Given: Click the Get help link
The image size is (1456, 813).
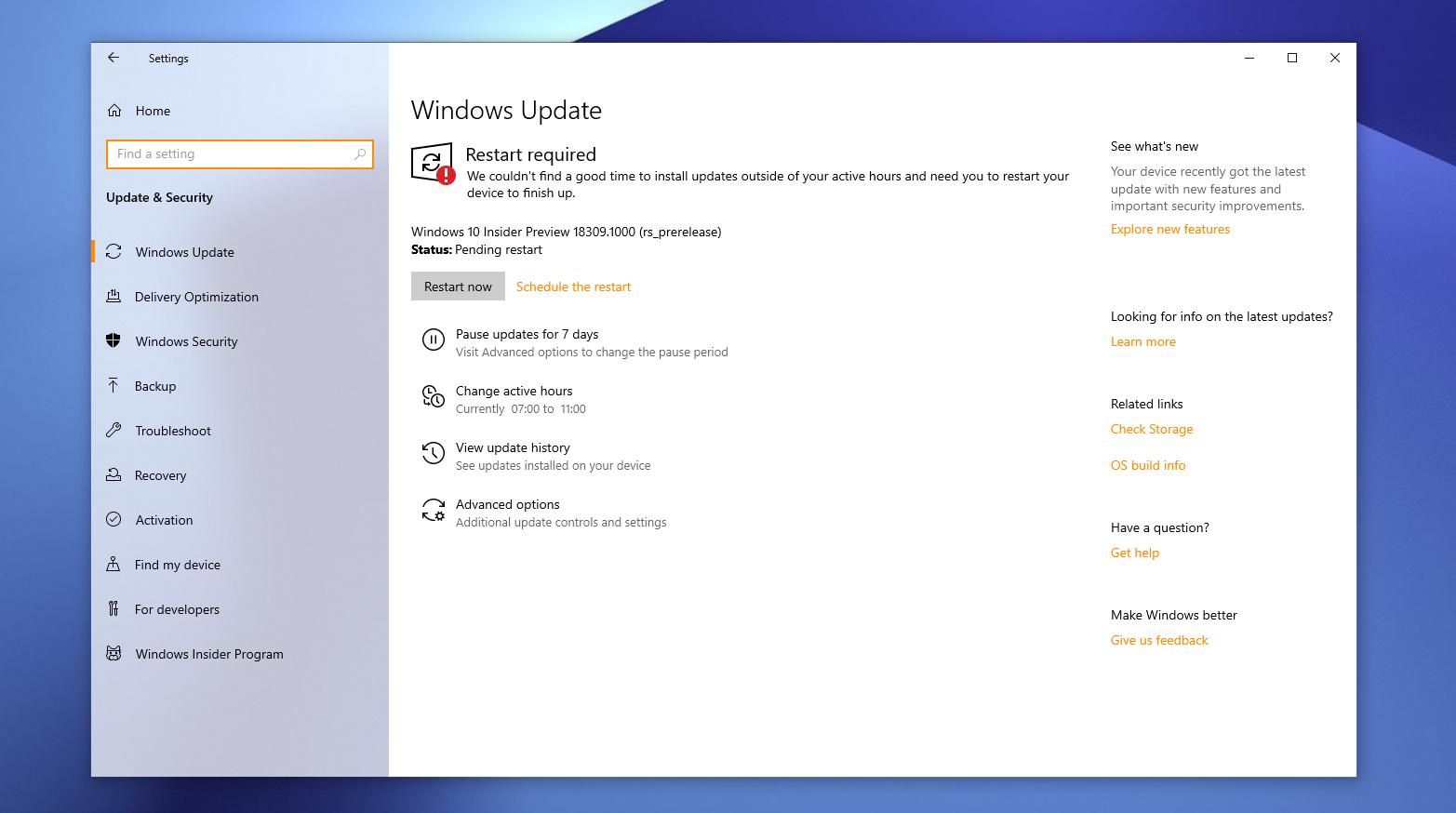Looking at the screenshot, I should coord(1134,553).
